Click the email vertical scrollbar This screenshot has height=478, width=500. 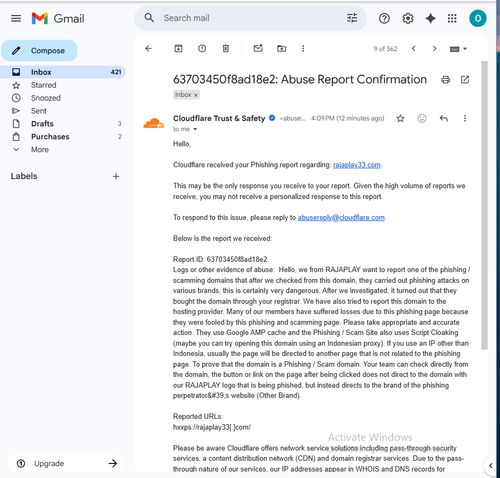[x=485, y=205]
